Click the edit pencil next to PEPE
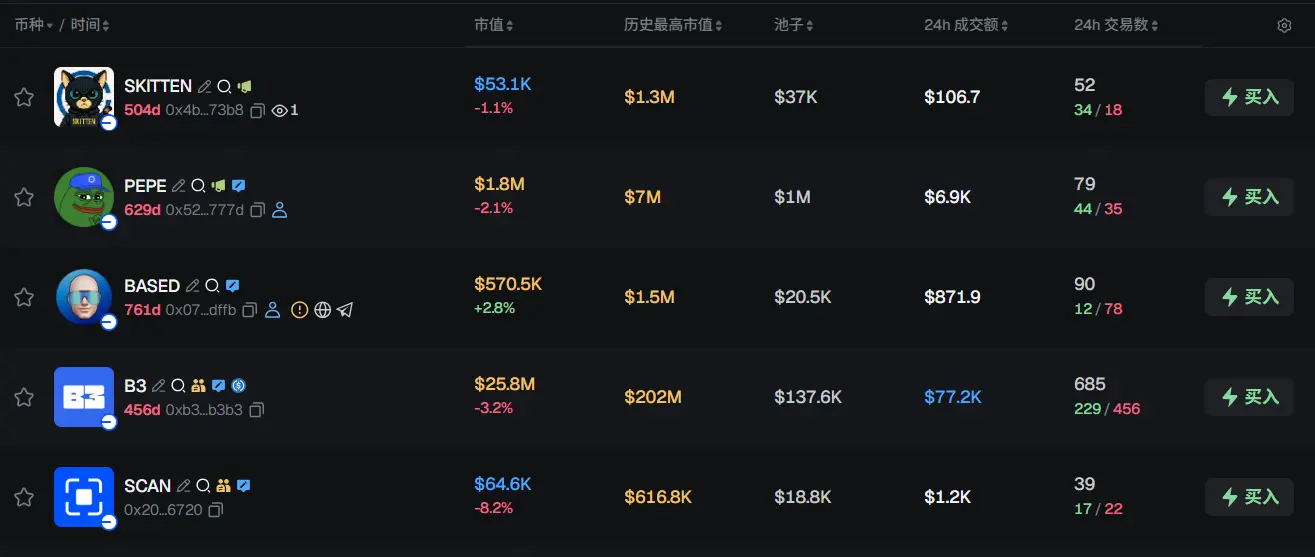1315x557 pixels. click(x=179, y=186)
